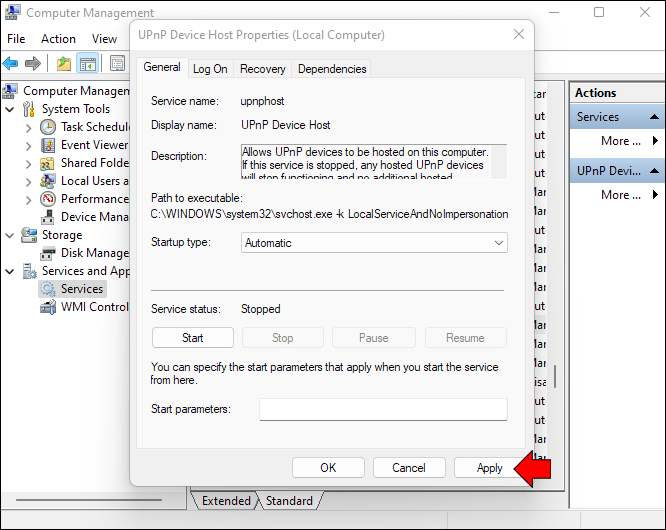Open the File menu
Image resolution: width=666 pixels, height=530 pixels.
pos(16,39)
